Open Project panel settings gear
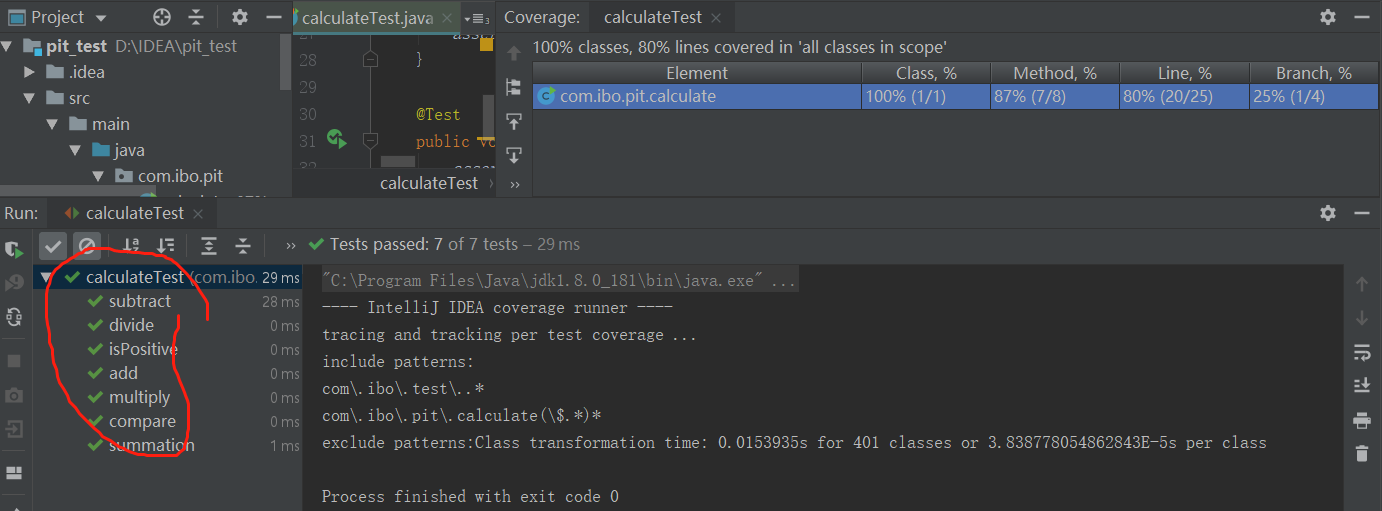Image resolution: width=1382 pixels, height=511 pixels. coord(240,17)
